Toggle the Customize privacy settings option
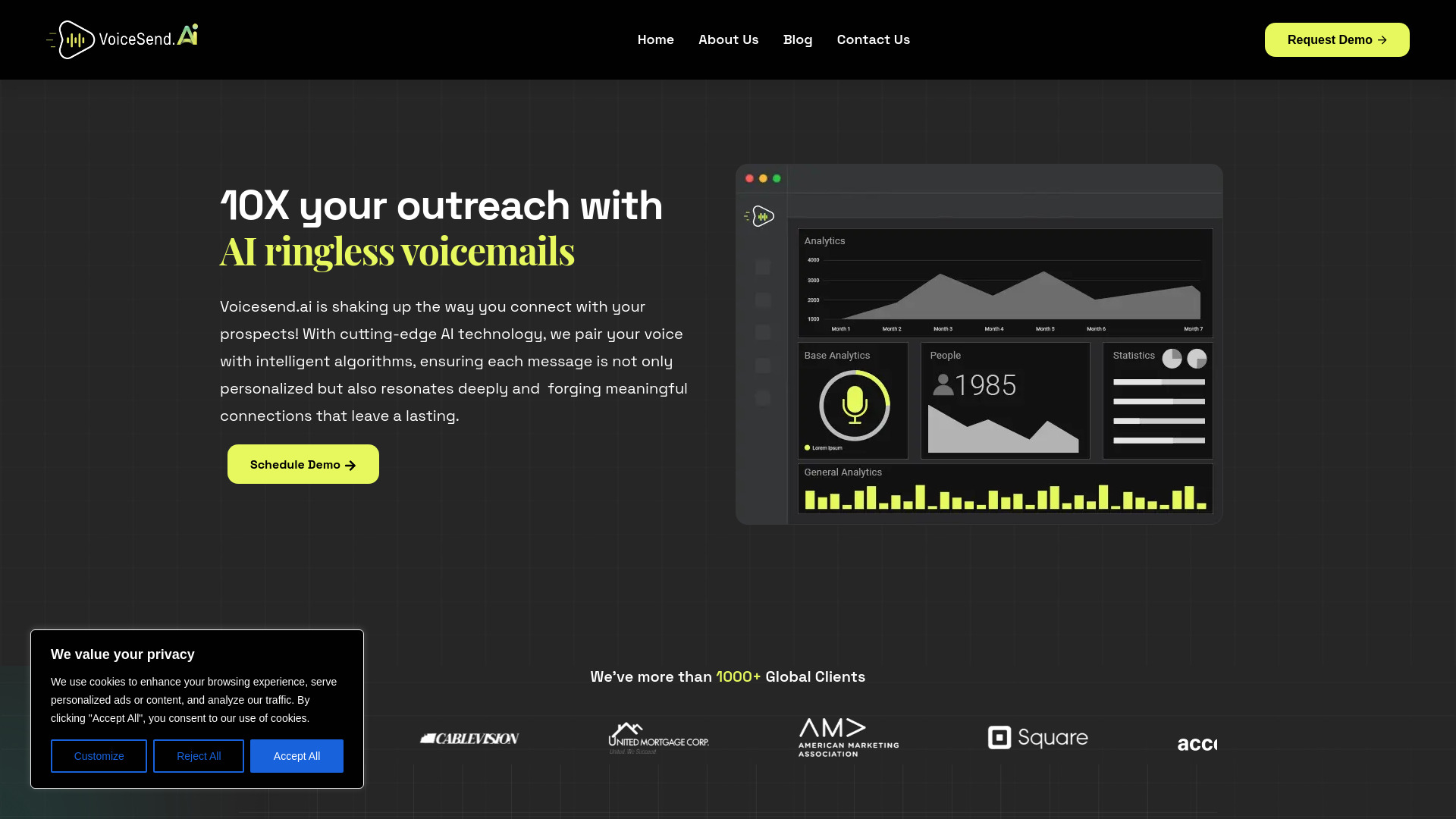The height and width of the screenshot is (819, 1456). (99, 756)
